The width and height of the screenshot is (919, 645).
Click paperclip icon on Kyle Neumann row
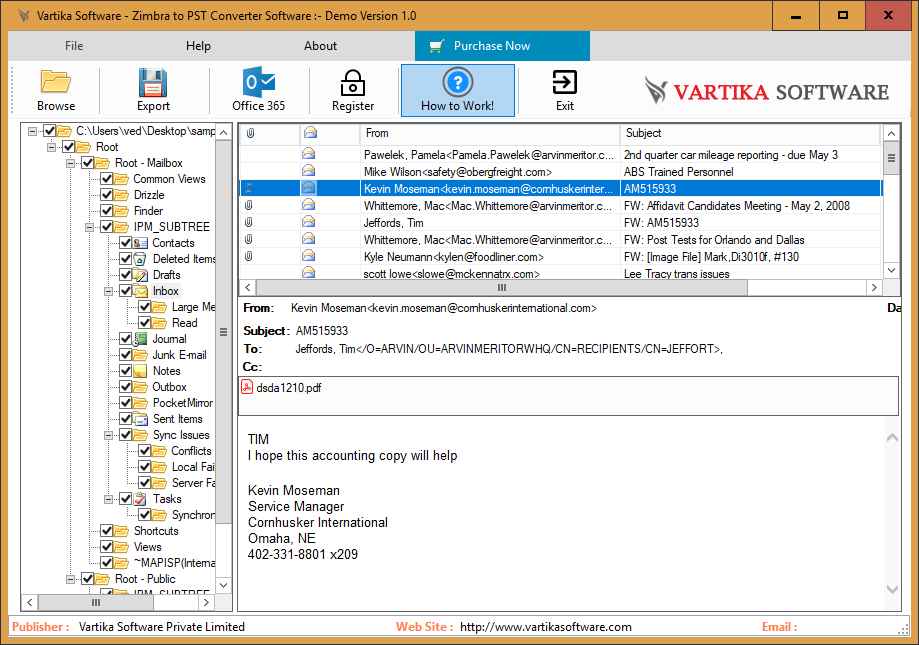(249, 256)
